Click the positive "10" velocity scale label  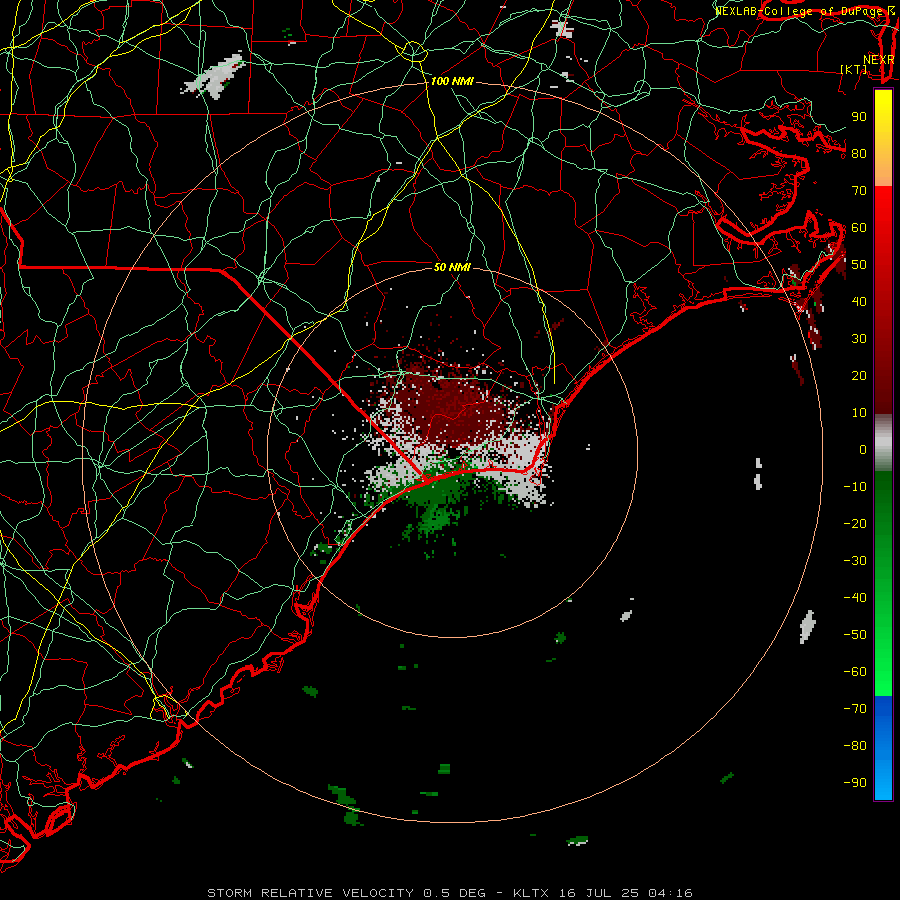859,413
